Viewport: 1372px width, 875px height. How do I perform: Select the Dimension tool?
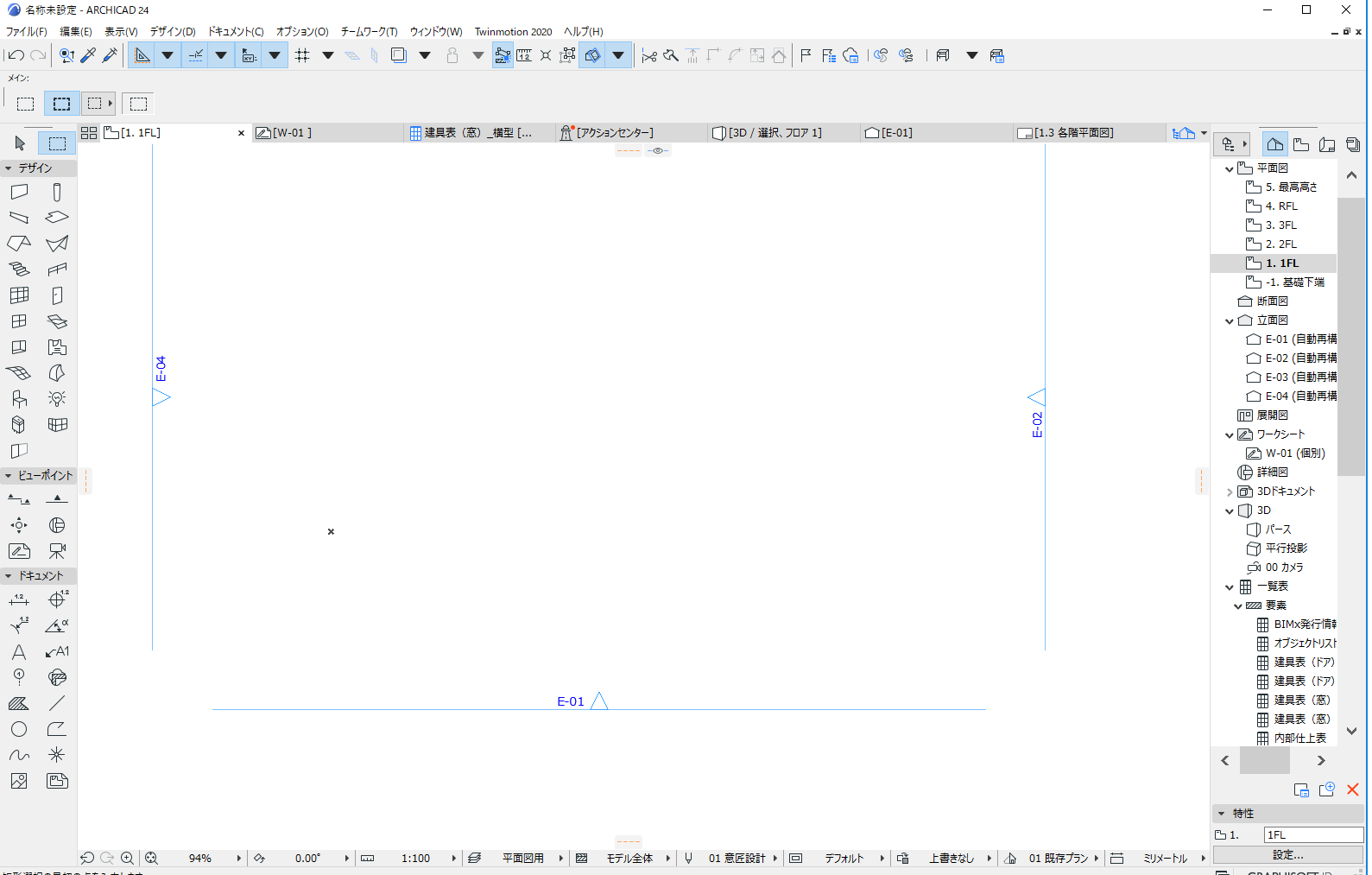19,600
